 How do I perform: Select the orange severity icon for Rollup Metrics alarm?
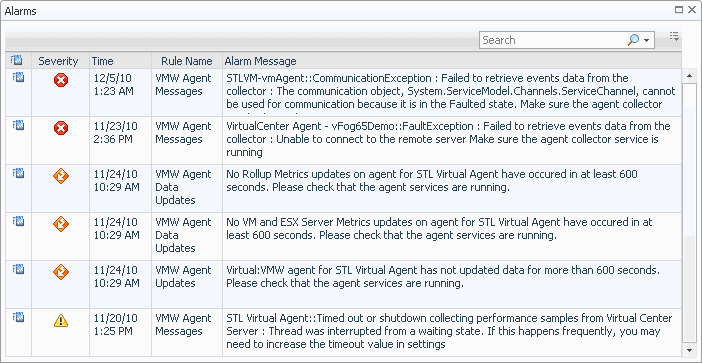[x=60, y=176]
